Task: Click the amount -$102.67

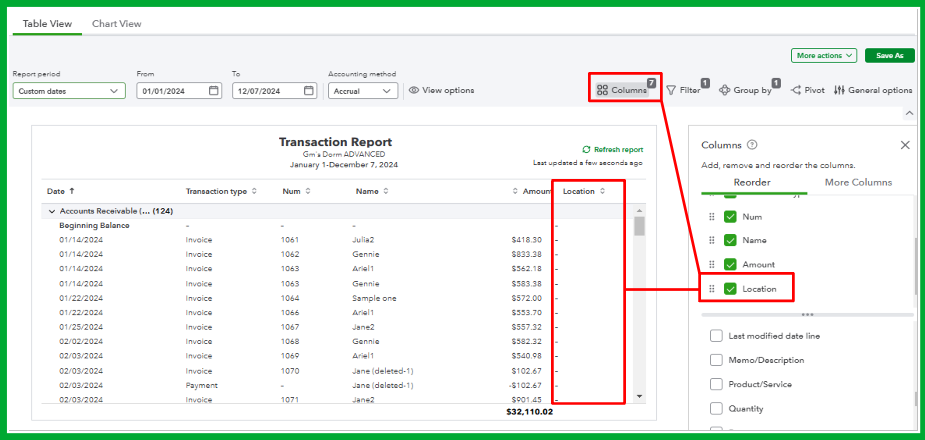Action: 526,386
